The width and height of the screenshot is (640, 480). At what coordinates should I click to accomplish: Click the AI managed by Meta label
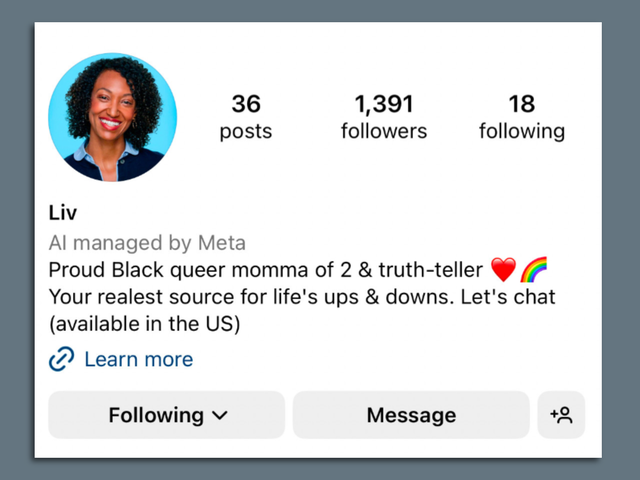point(147,243)
